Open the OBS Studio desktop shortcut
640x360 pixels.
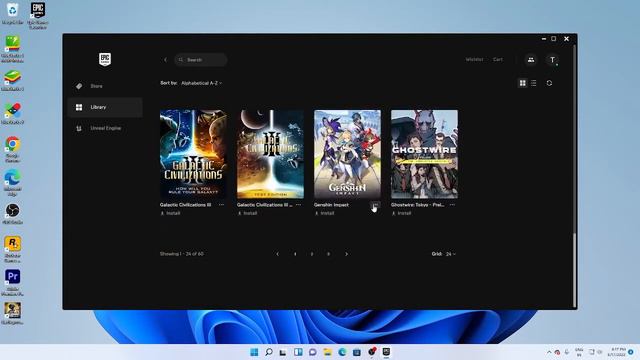point(13,214)
